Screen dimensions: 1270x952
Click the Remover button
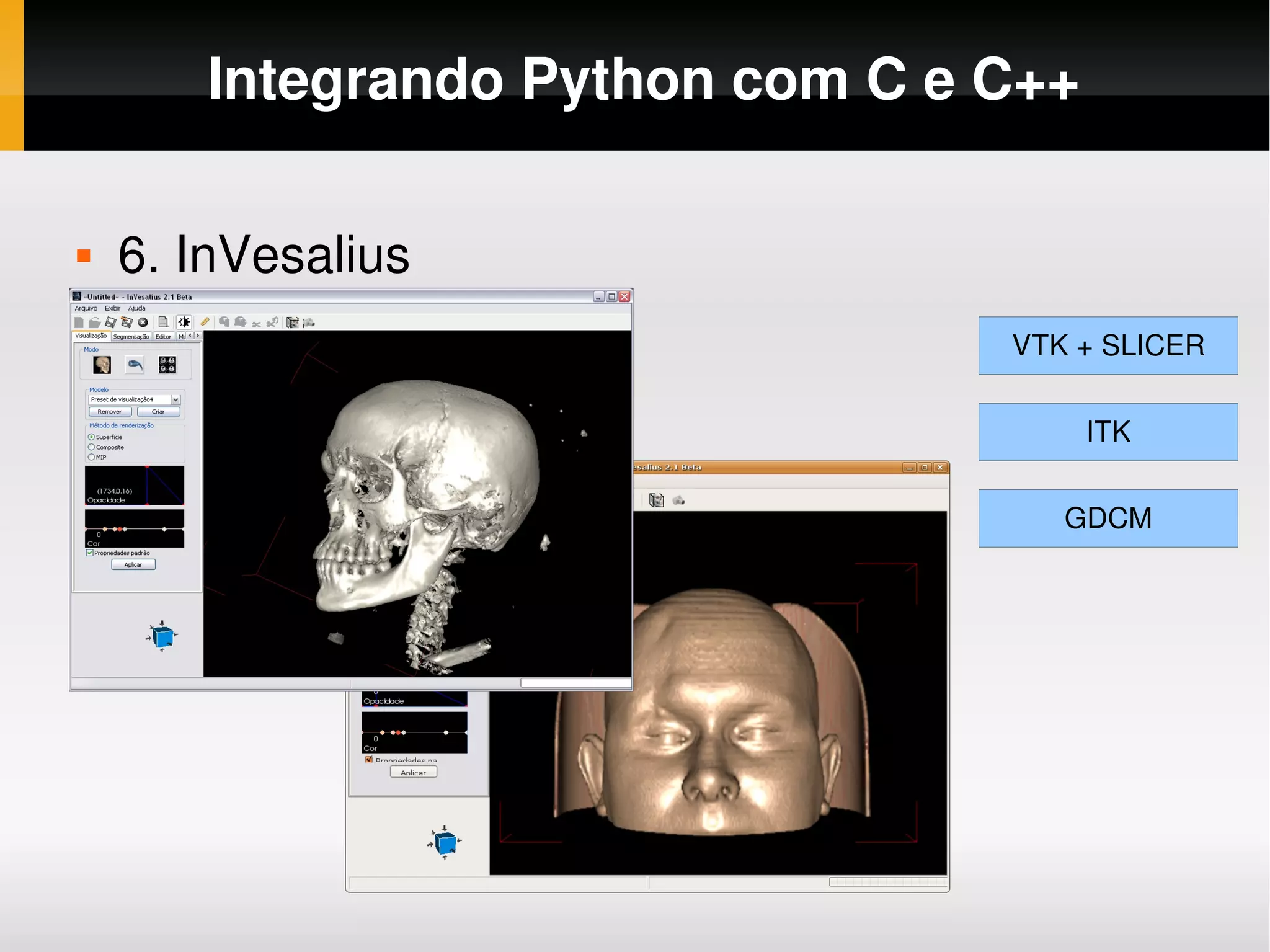click(x=110, y=412)
